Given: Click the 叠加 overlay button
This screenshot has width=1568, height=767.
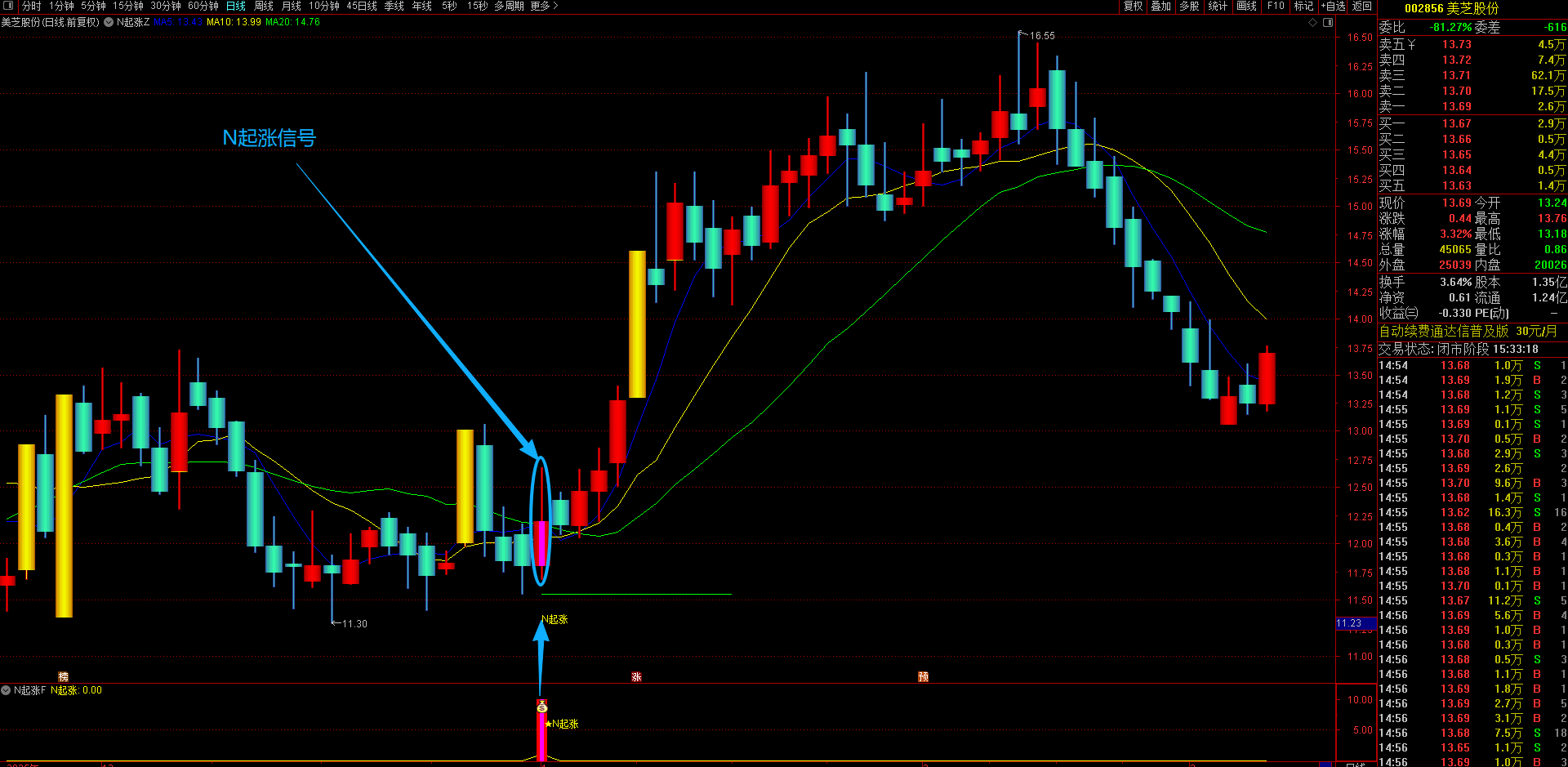Looking at the screenshot, I should point(1160,6).
